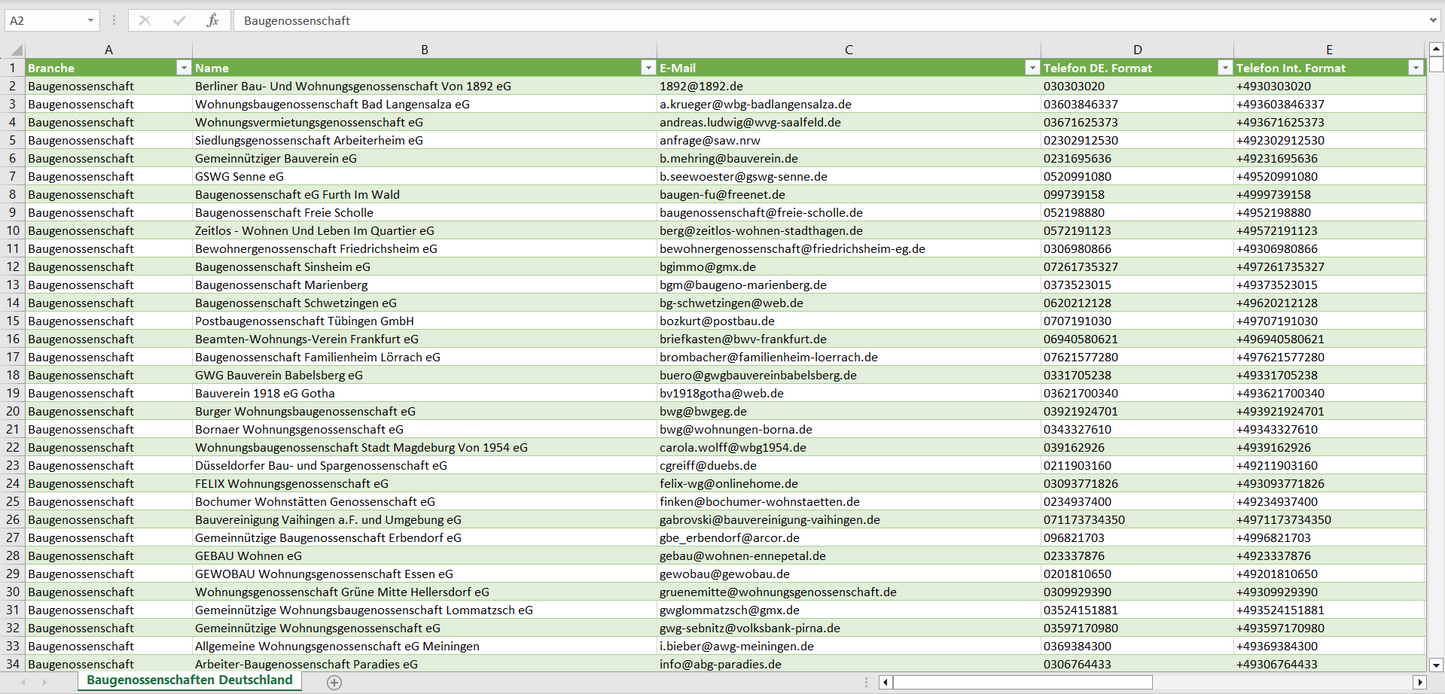The image size is (1445, 694).
Task: Open the Name Box dropdown arrow
Action: tap(90, 20)
